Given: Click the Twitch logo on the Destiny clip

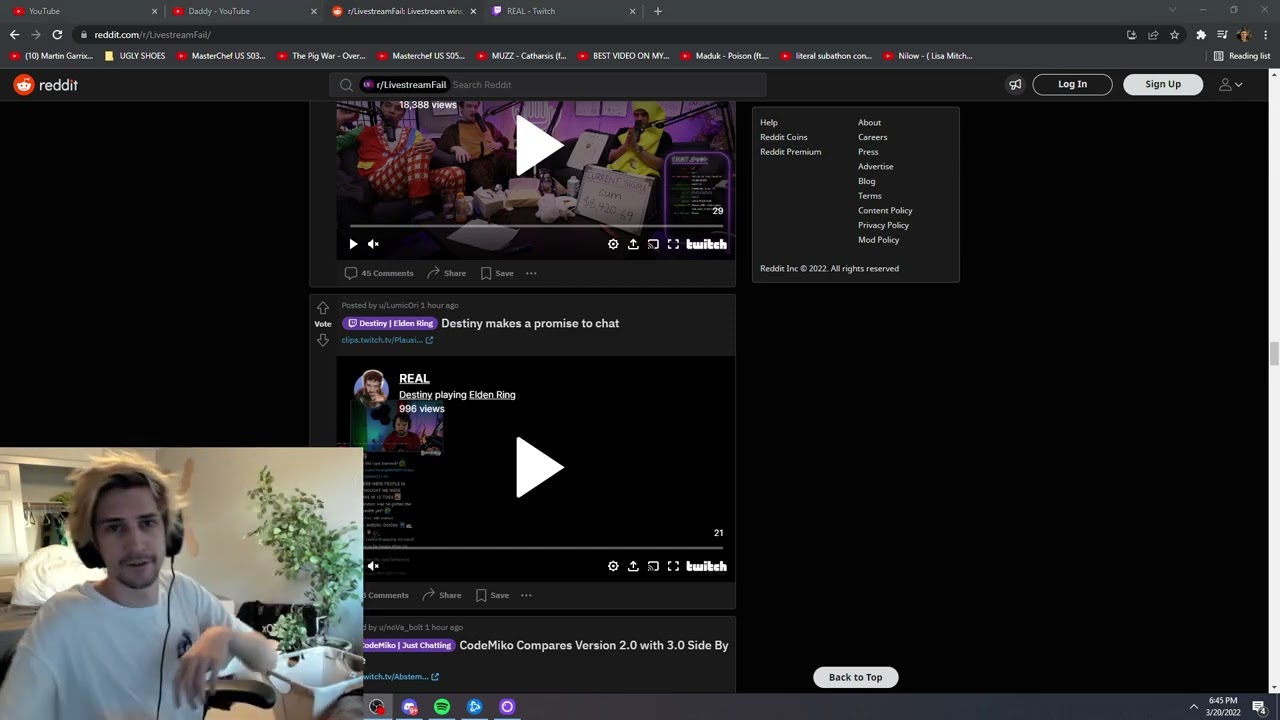Looking at the screenshot, I should click(706, 566).
